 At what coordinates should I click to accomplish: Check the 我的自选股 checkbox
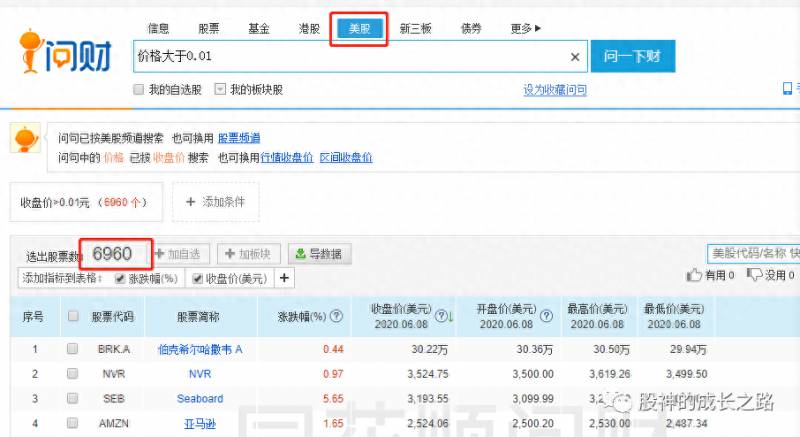pyautogui.click(x=138, y=90)
